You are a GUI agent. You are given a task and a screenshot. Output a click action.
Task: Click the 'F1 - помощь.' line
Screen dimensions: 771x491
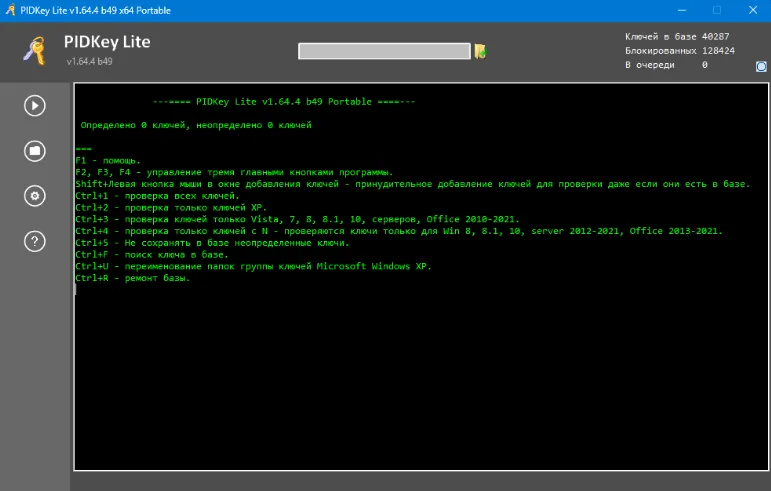click(x=108, y=161)
